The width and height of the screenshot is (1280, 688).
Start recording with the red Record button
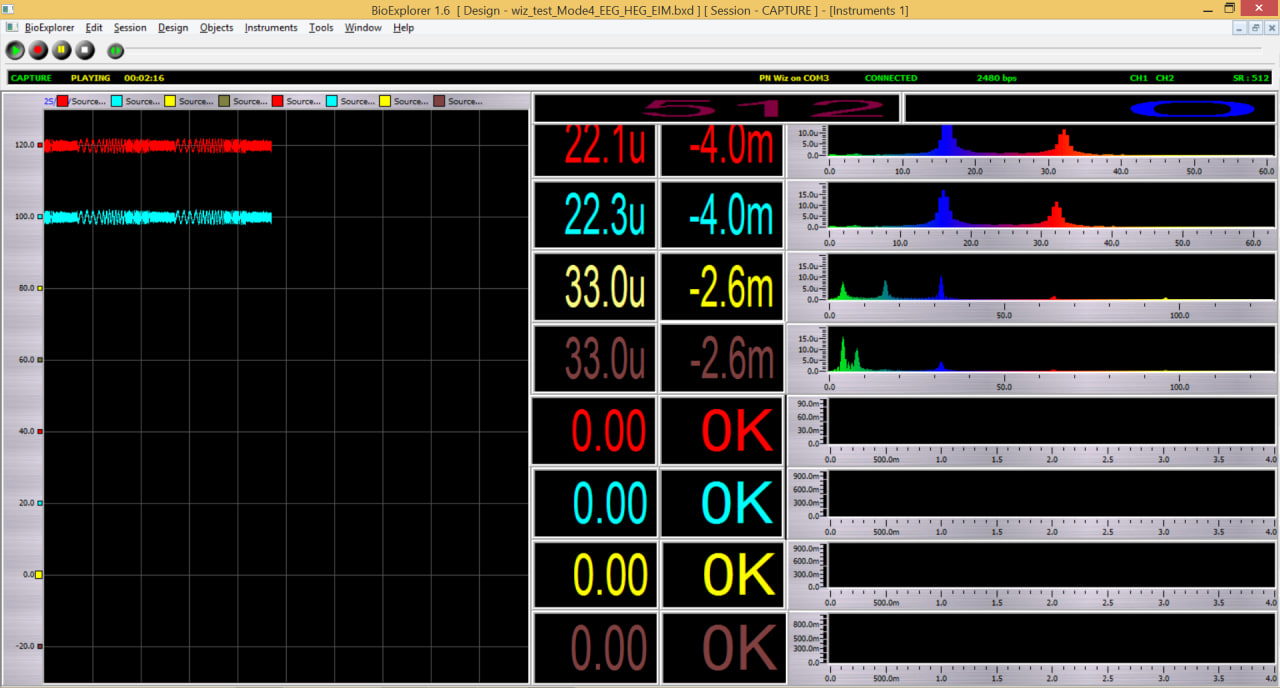point(39,50)
